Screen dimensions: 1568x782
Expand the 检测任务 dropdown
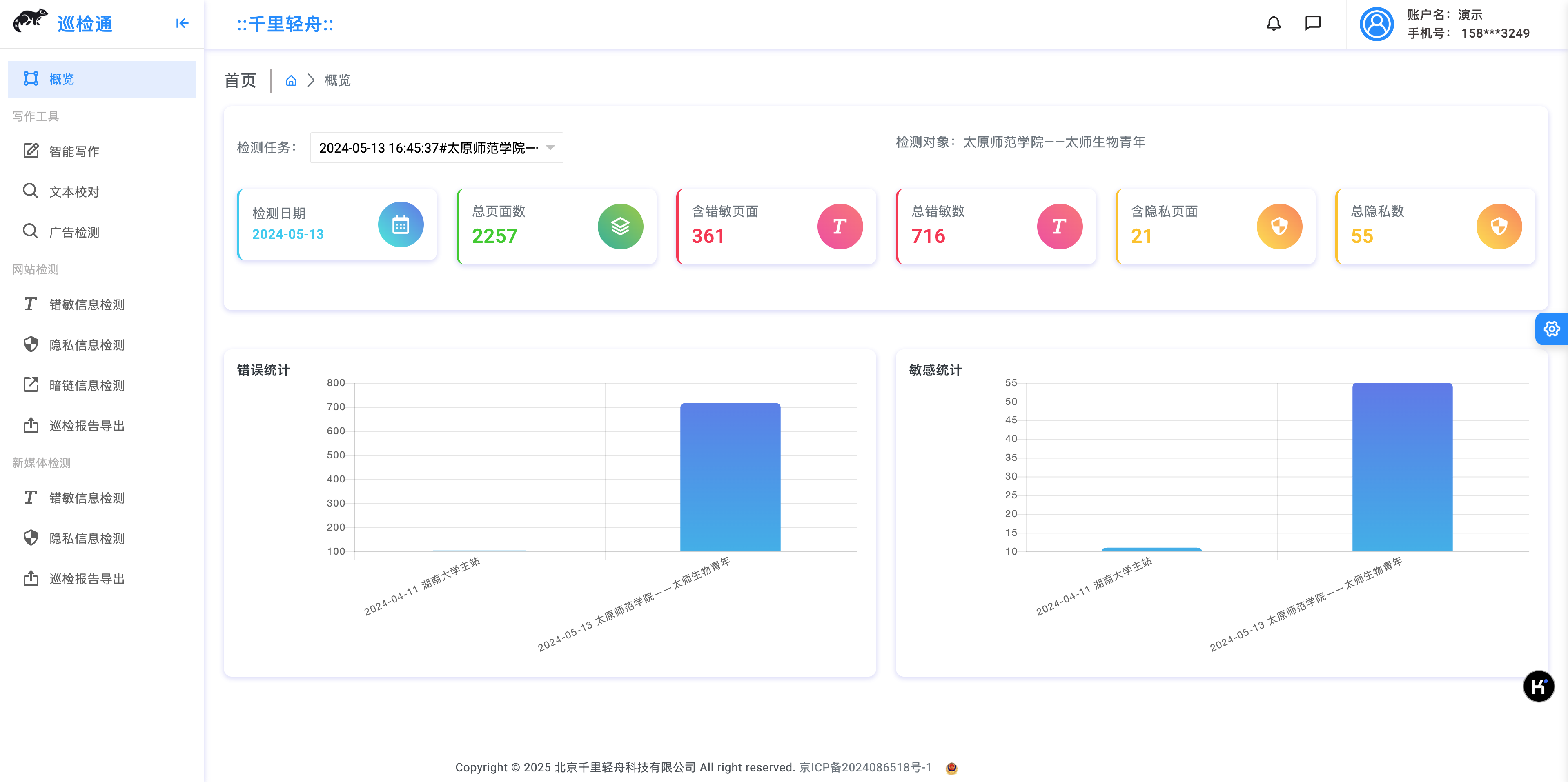click(437, 148)
